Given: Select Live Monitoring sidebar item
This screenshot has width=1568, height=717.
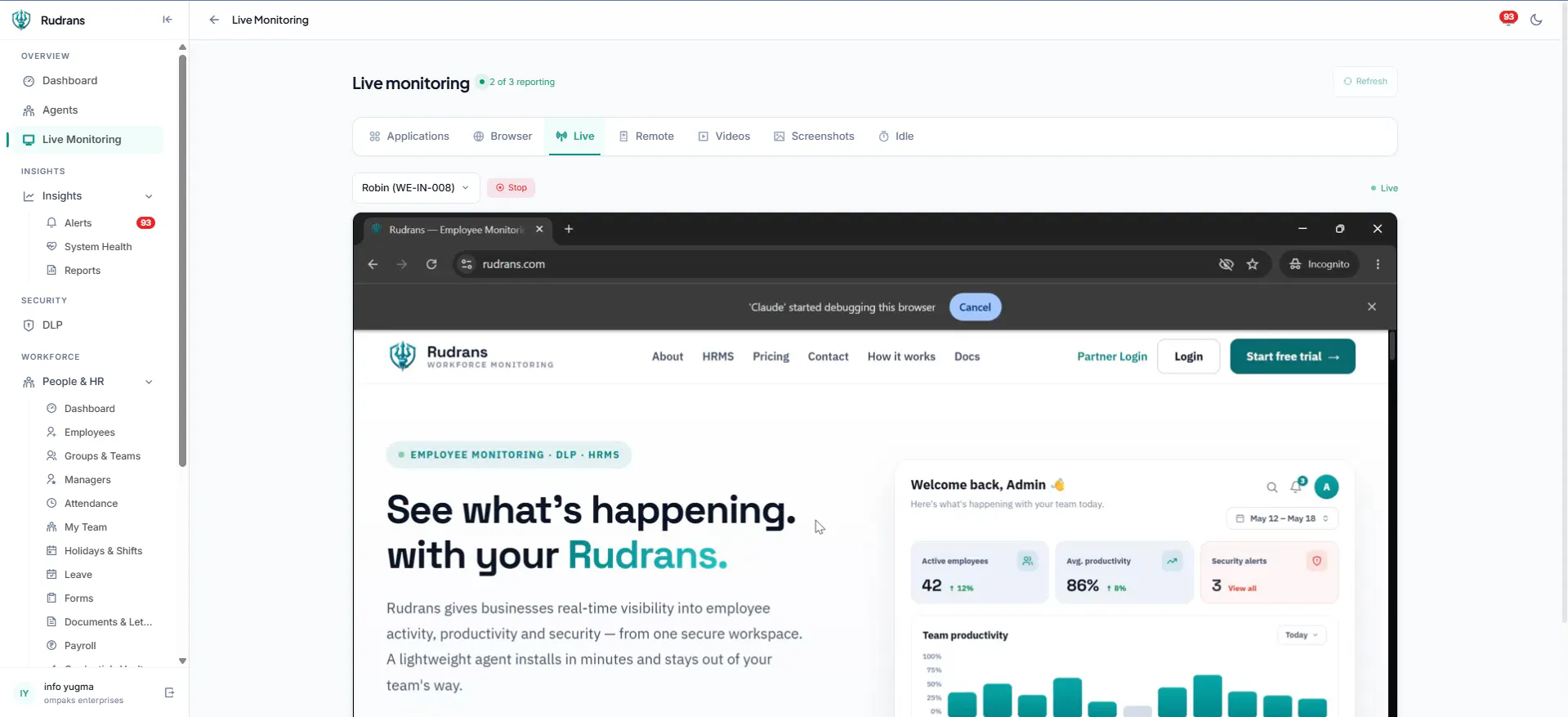Looking at the screenshot, I should (x=85, y=140).
